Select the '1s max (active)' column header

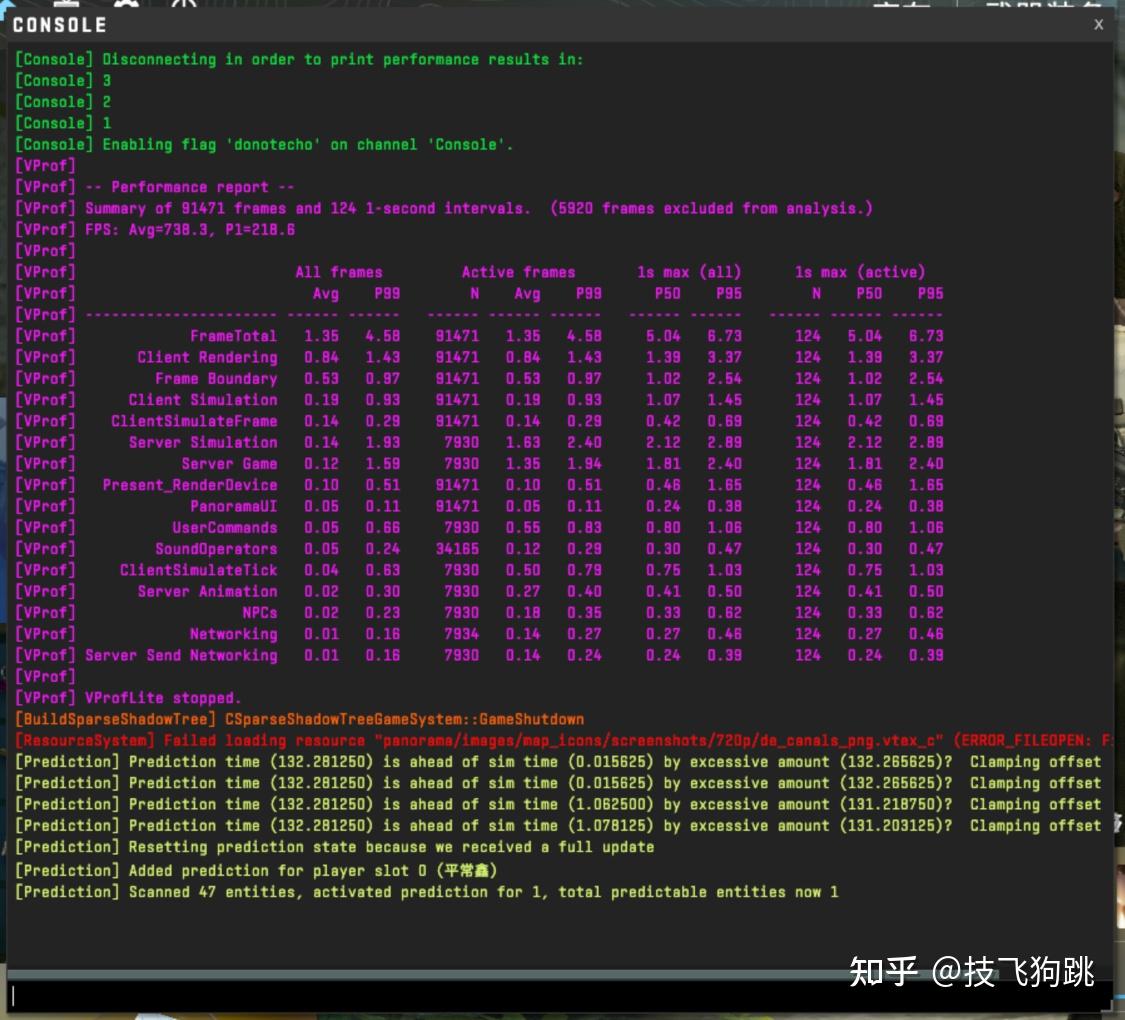[860, 272]
